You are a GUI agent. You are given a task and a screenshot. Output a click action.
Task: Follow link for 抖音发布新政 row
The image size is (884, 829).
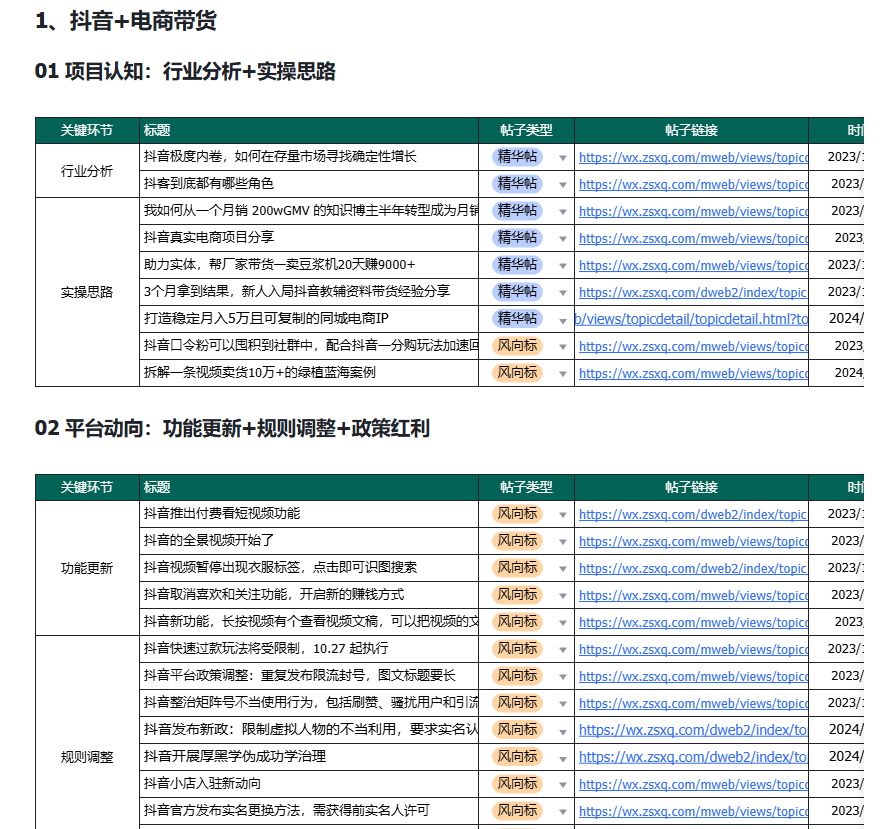[x=693, y=730]
